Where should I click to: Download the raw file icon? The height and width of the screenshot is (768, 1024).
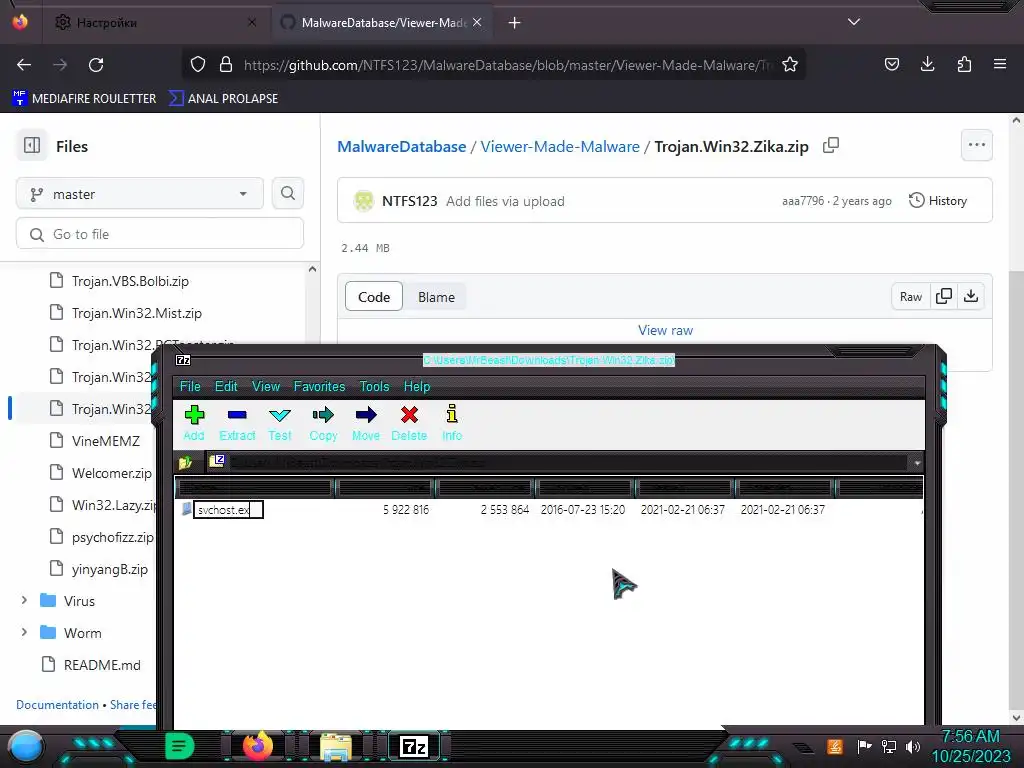tap(971, 296)
